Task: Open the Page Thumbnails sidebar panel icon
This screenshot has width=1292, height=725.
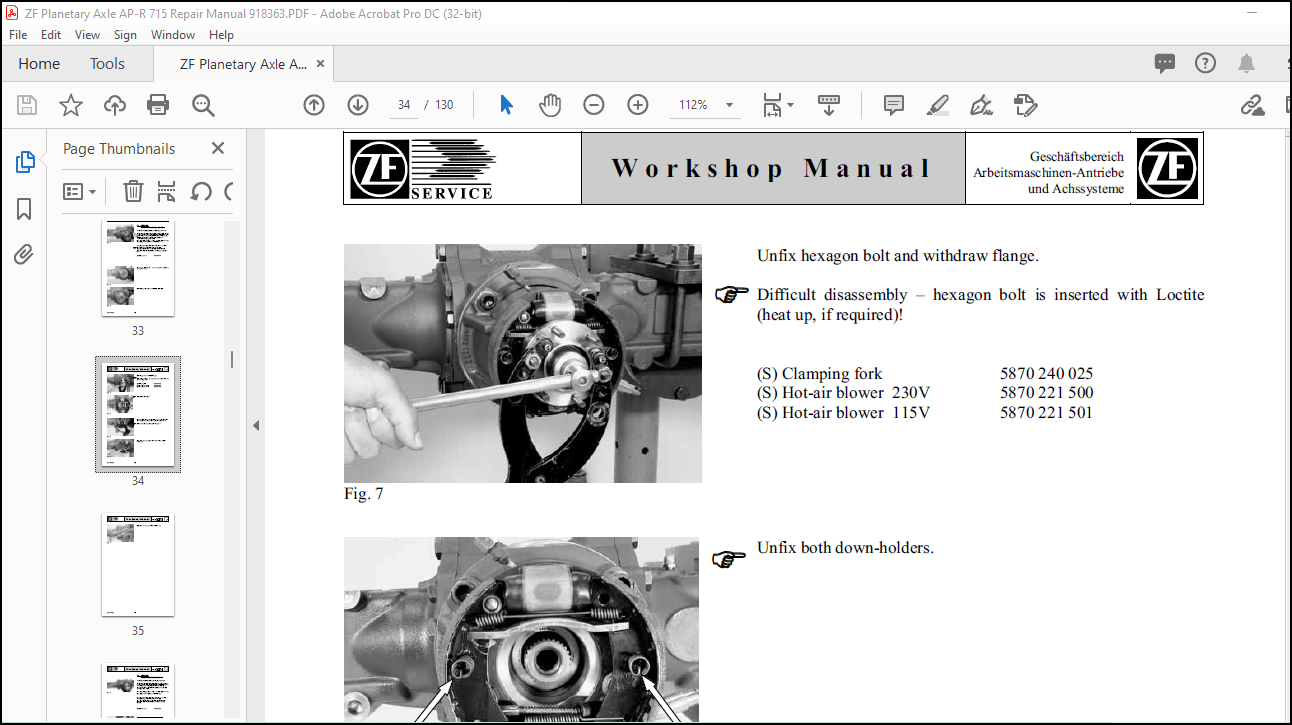Action: tap(25, 162)
